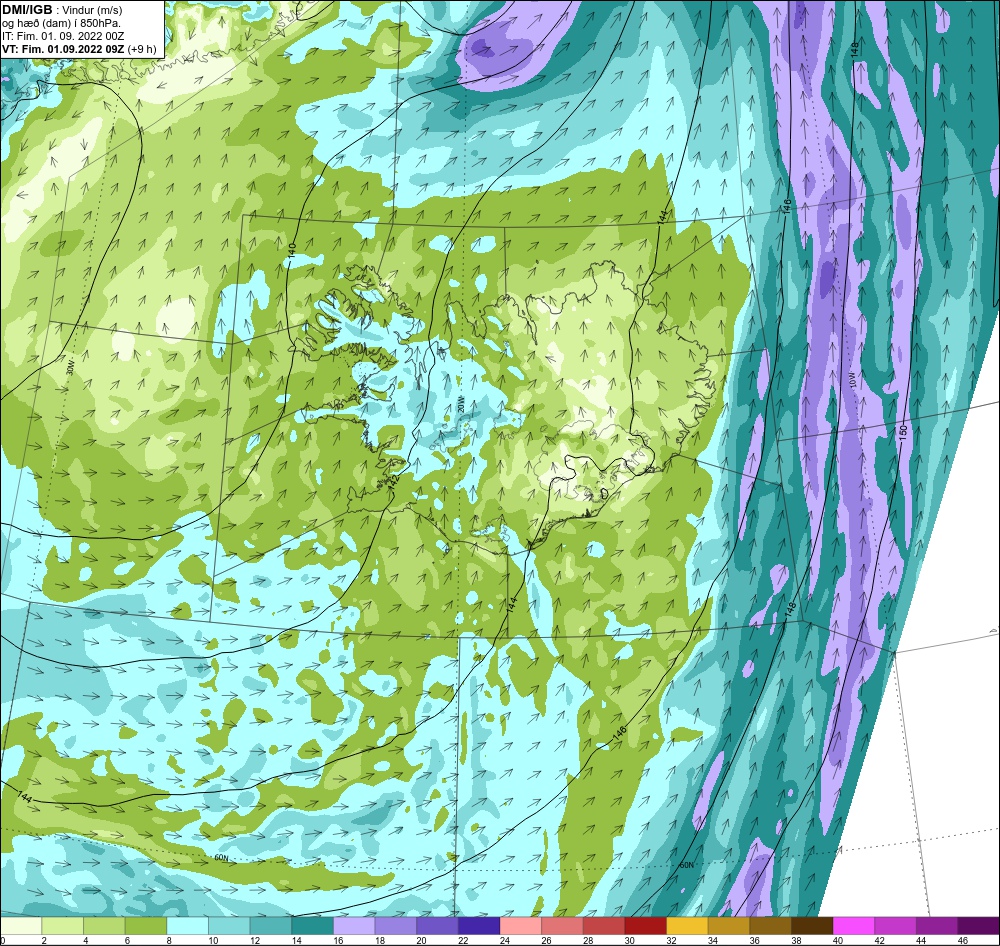Pick the 40–42 m/s magenta legend swatch

coord(854,926)
